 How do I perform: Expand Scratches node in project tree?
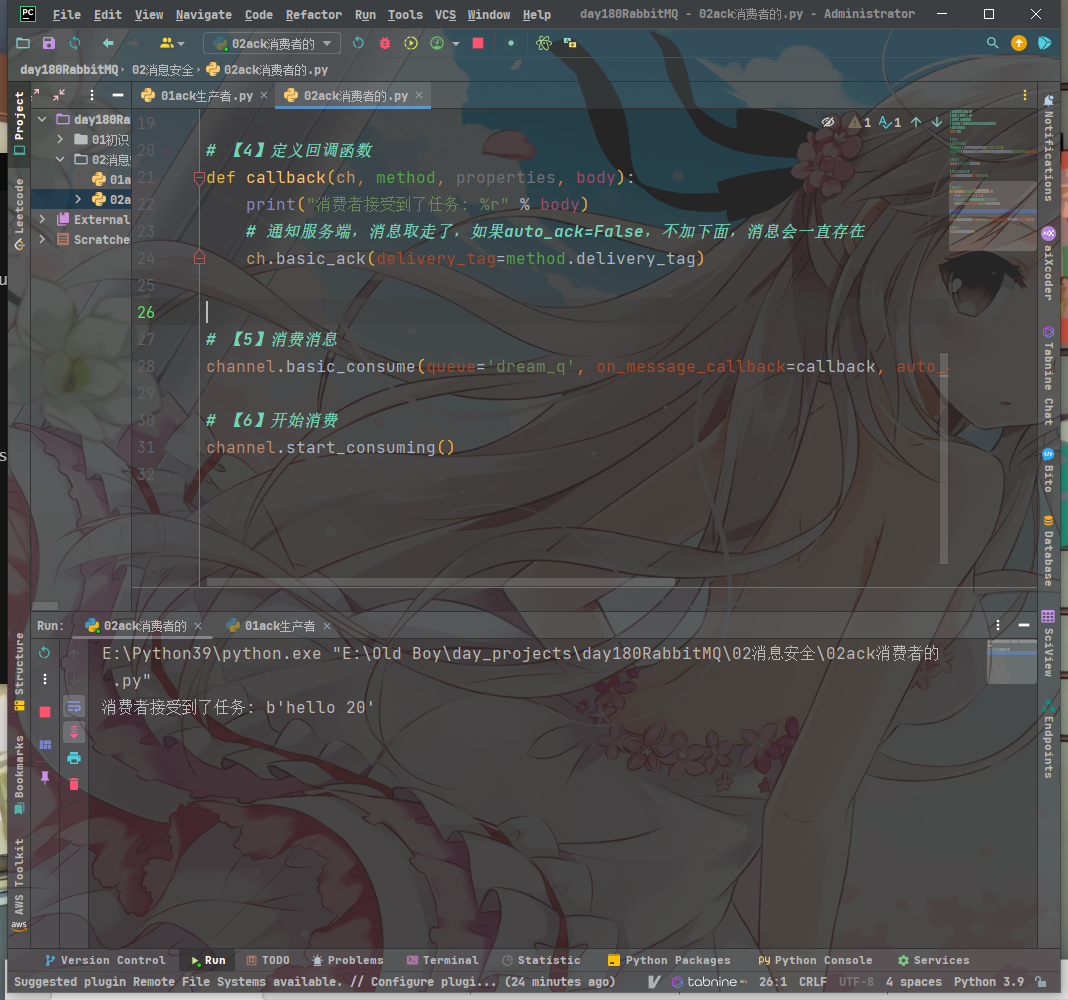coord(42,240)
